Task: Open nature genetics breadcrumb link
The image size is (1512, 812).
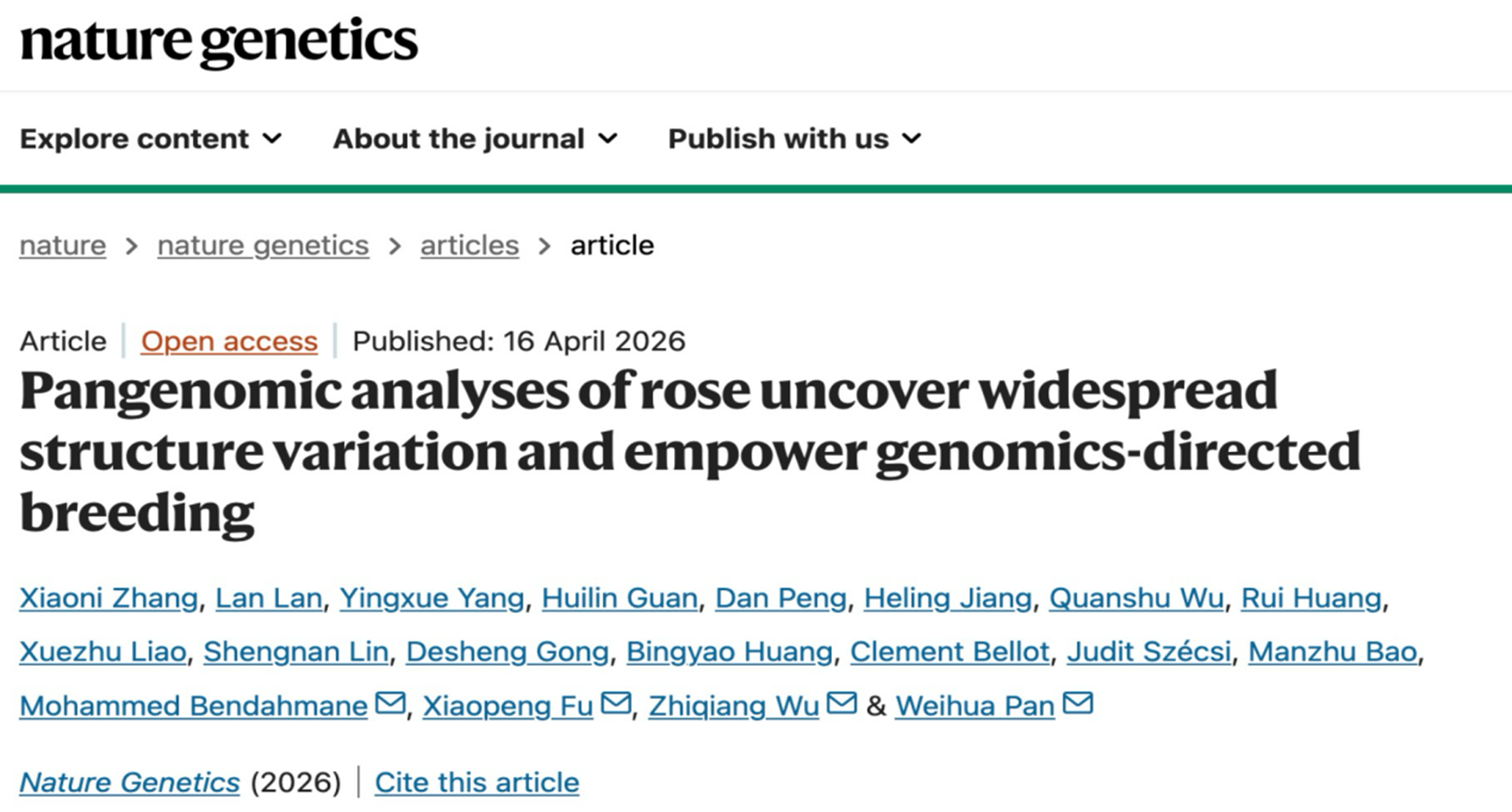Action: point(263,245)
